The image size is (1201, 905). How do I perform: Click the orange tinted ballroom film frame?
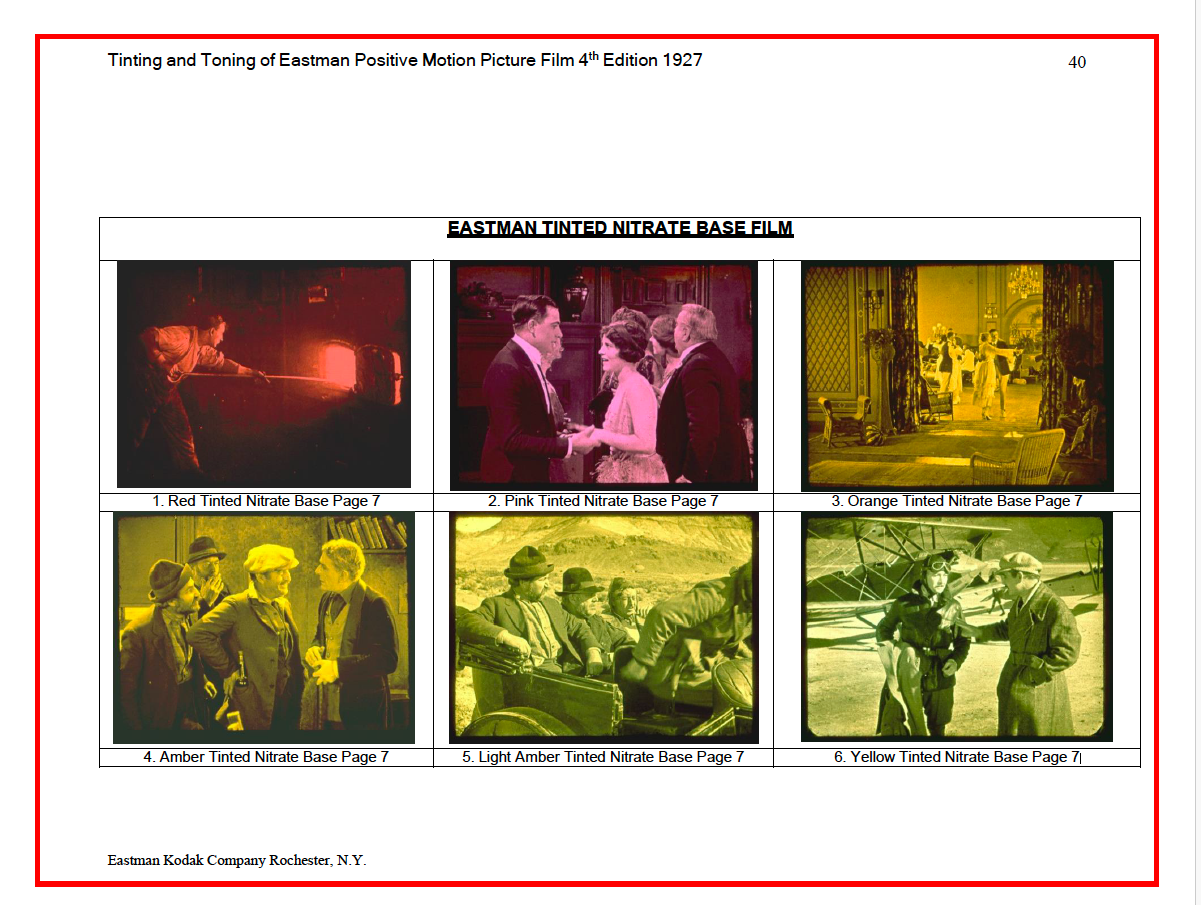(x=957, y=376)
